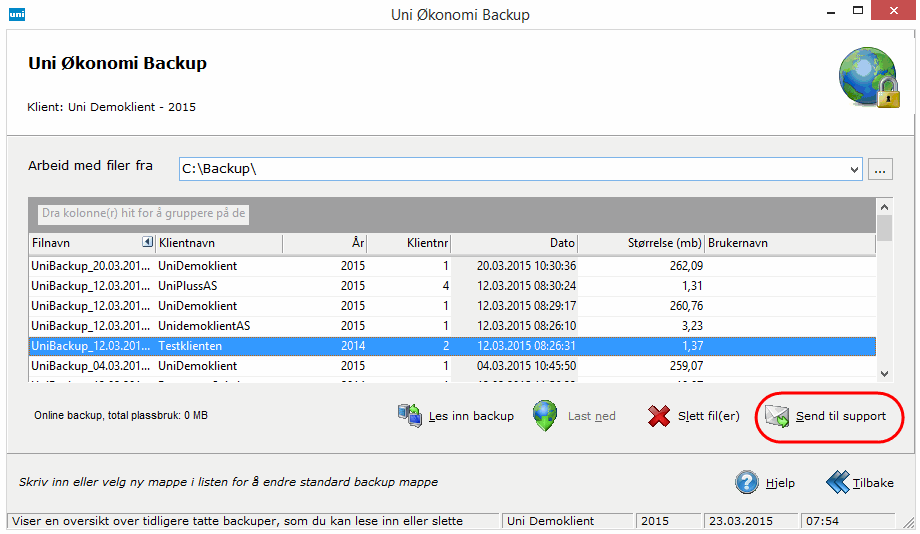Sort backups by Dato column header

pos(515,243)
